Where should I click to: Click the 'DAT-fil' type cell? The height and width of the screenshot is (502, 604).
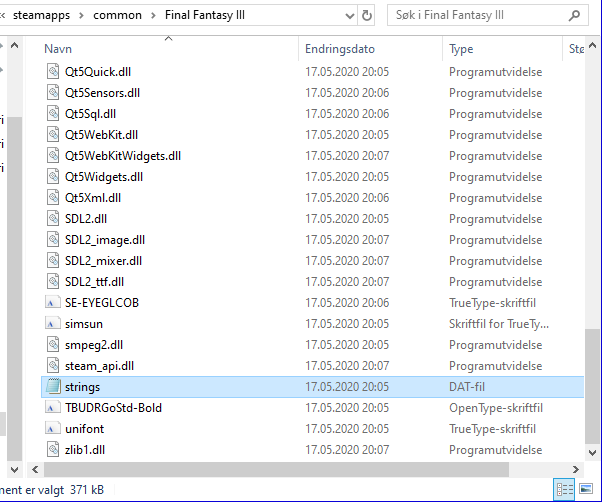(x=466, y=387)
